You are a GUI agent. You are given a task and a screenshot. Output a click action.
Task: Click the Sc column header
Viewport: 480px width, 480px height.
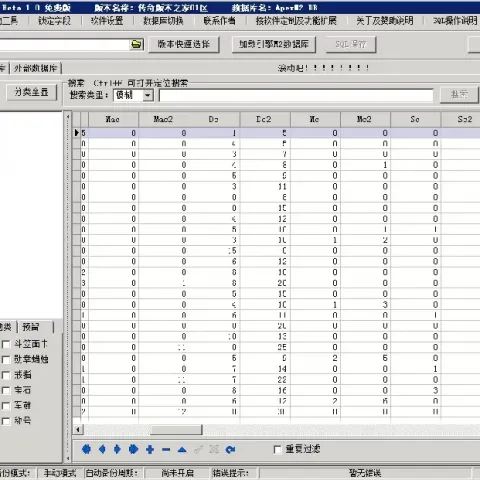point(415,119)
